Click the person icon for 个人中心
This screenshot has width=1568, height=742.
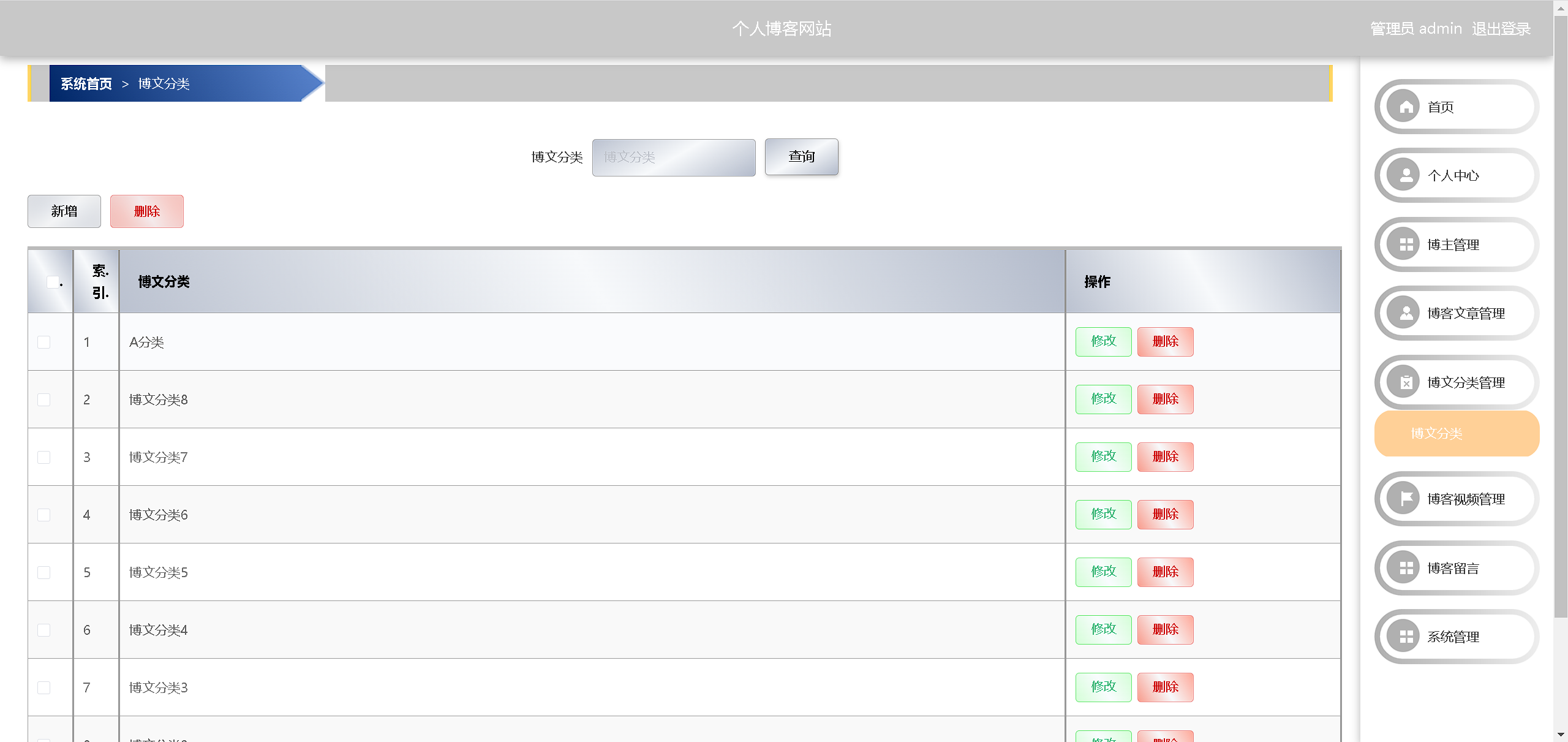1406,175
